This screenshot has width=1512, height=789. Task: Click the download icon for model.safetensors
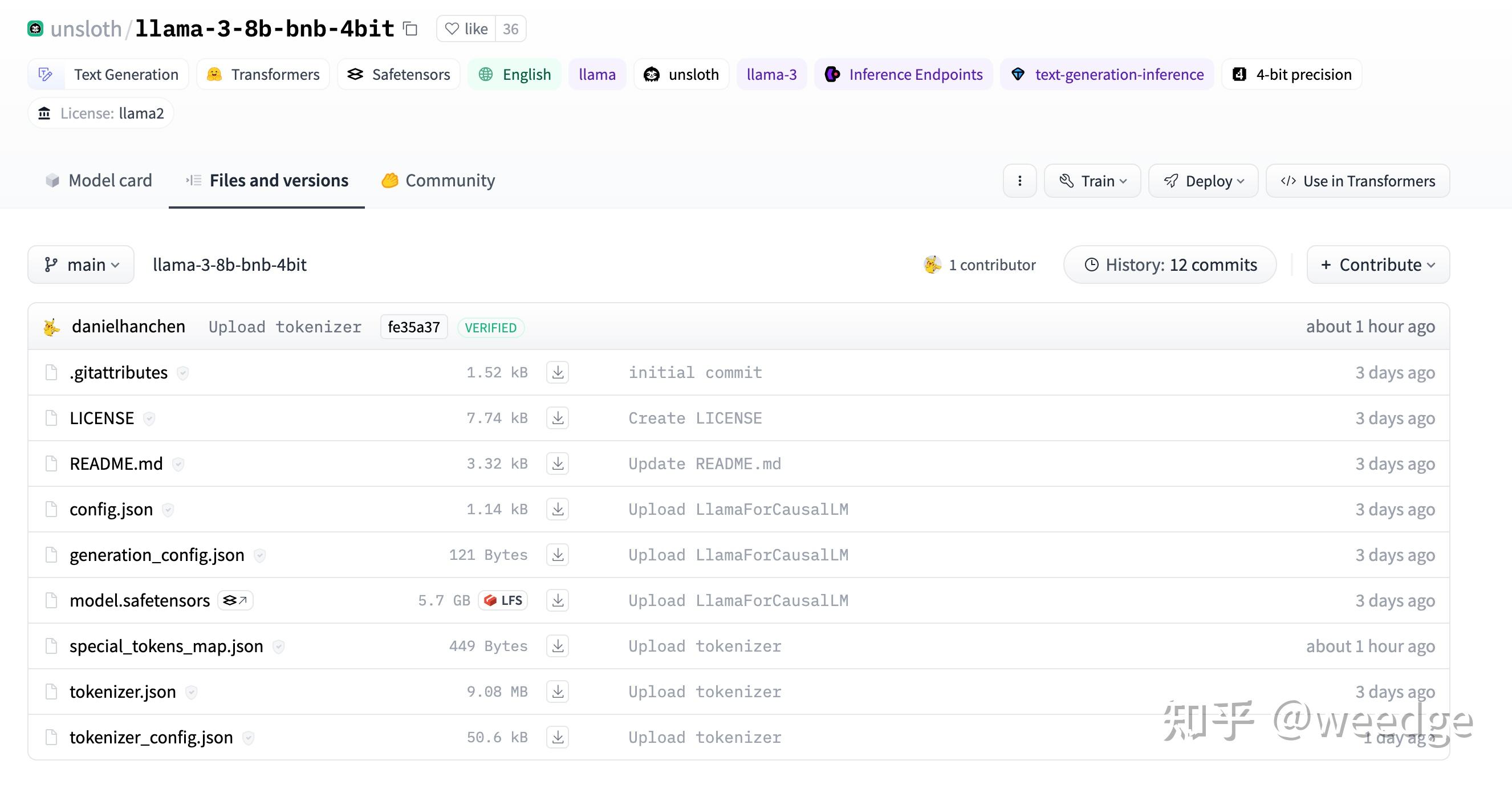click(x=558, y=600)
